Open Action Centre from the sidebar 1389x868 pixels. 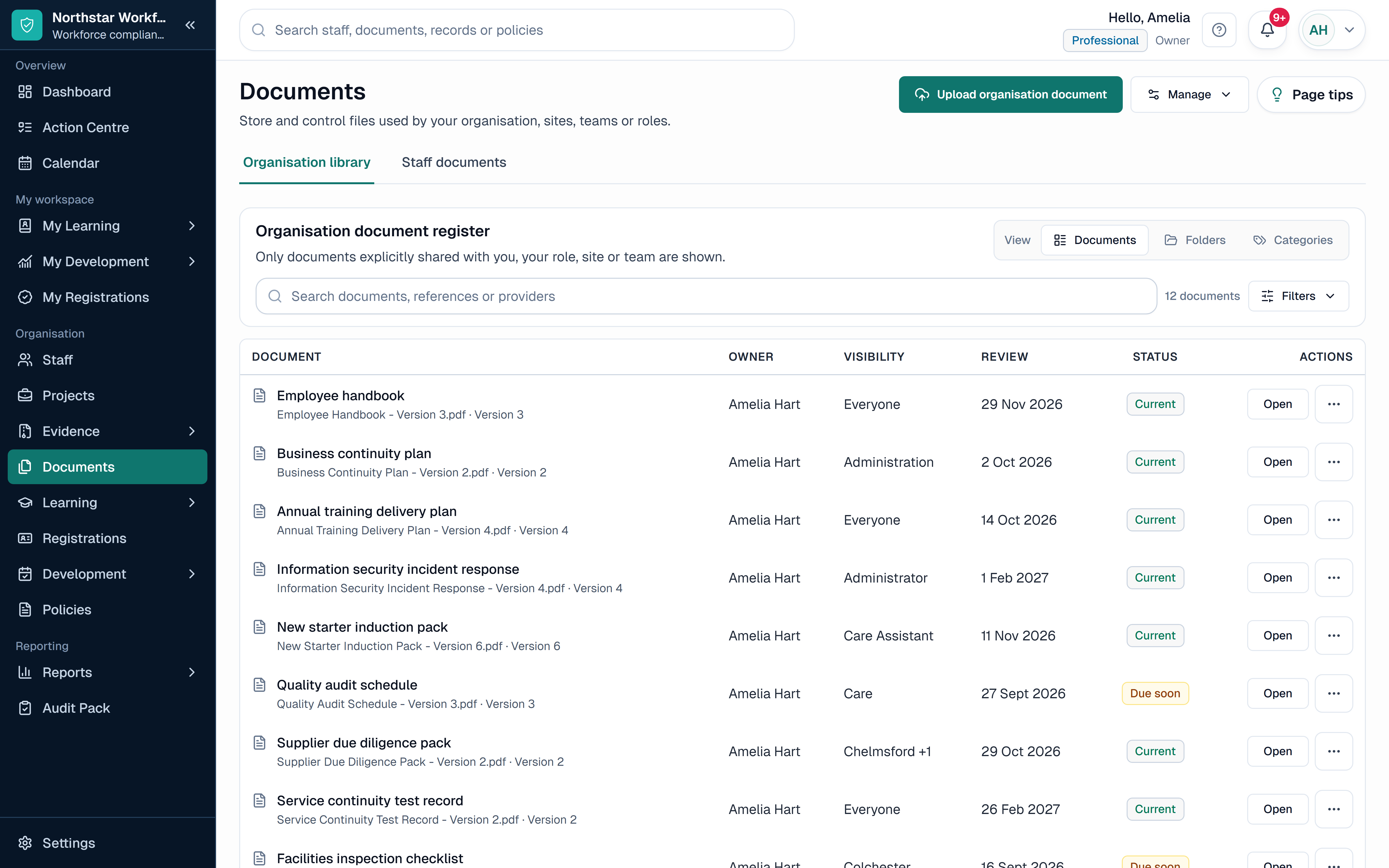coord(107,128)
